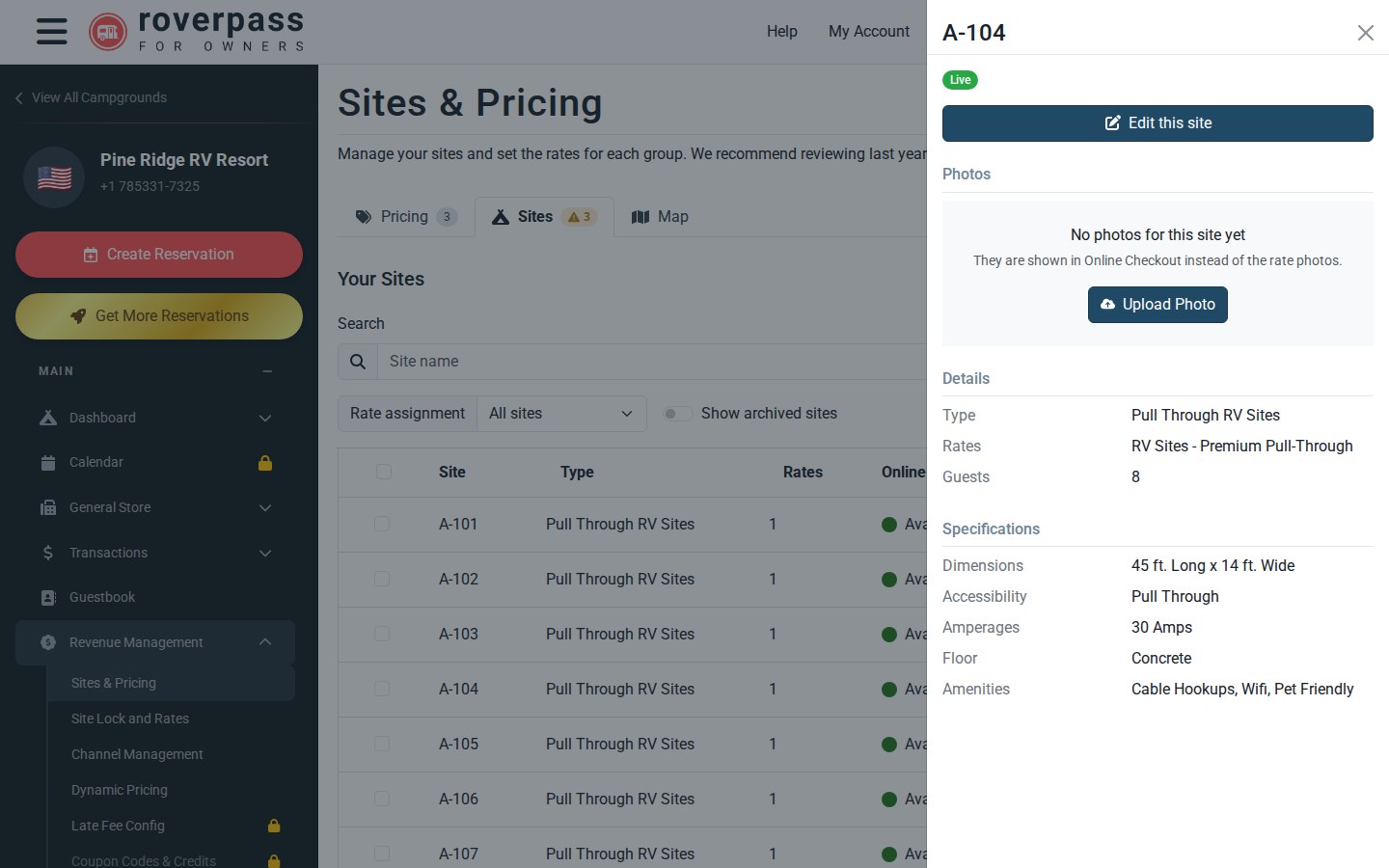Click the Guestbook contact icon
Image resolution: width=1389 pixels, height=868 pixels.
tap(48, 598)
